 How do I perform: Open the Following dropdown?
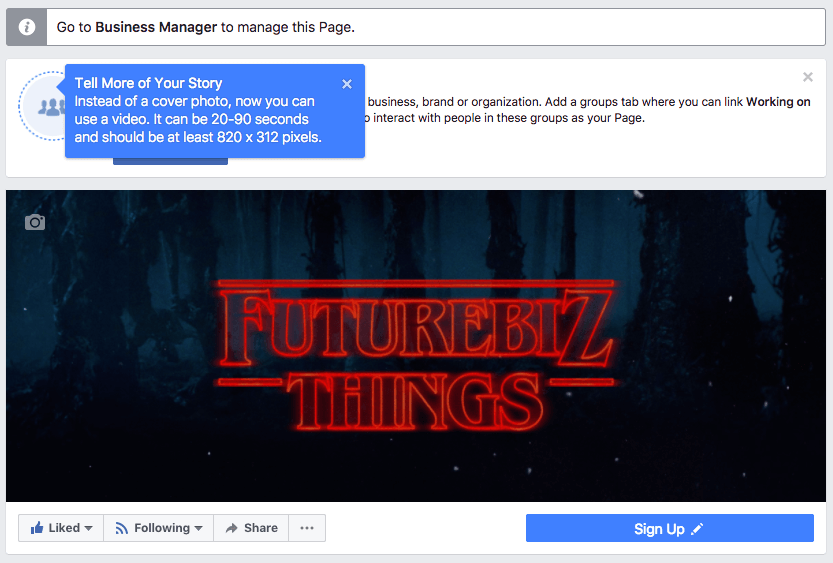(x=159, y=528)
